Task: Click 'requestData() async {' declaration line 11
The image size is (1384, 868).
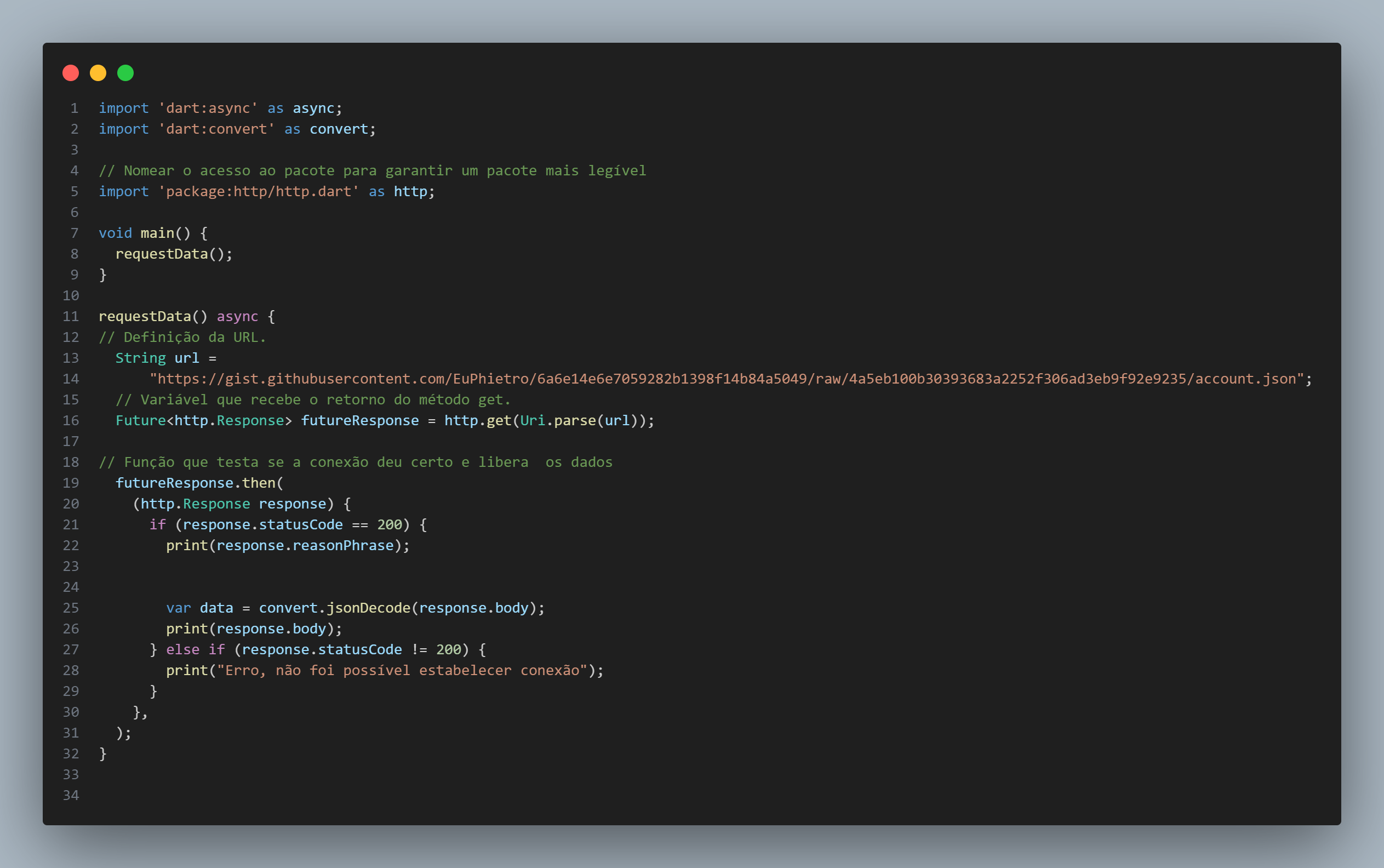Action: (x=187, y=316)
